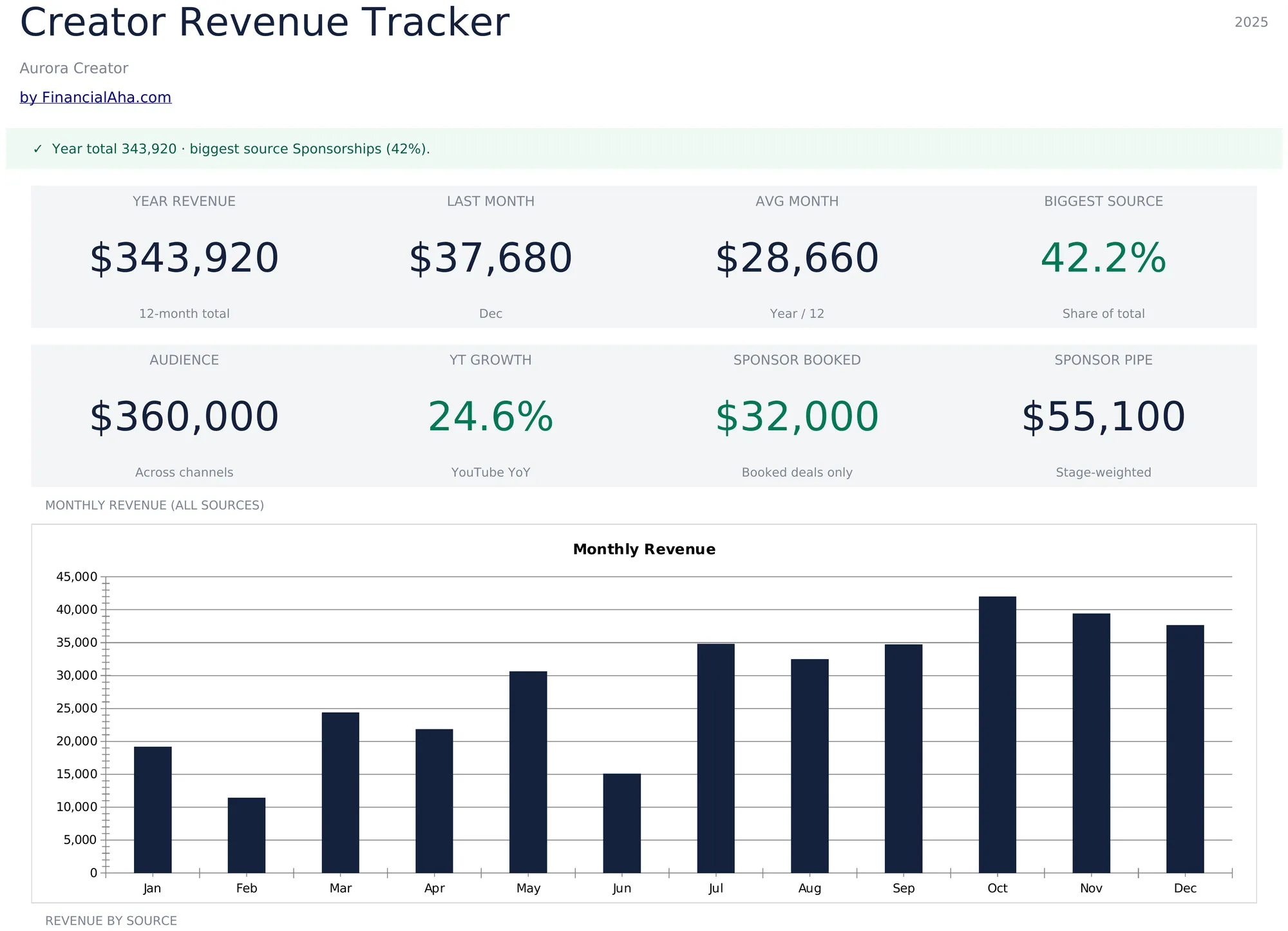The image size is (1288, 931).
Task: Click the Aug revenue bar
Action: [x=810, y=766]
